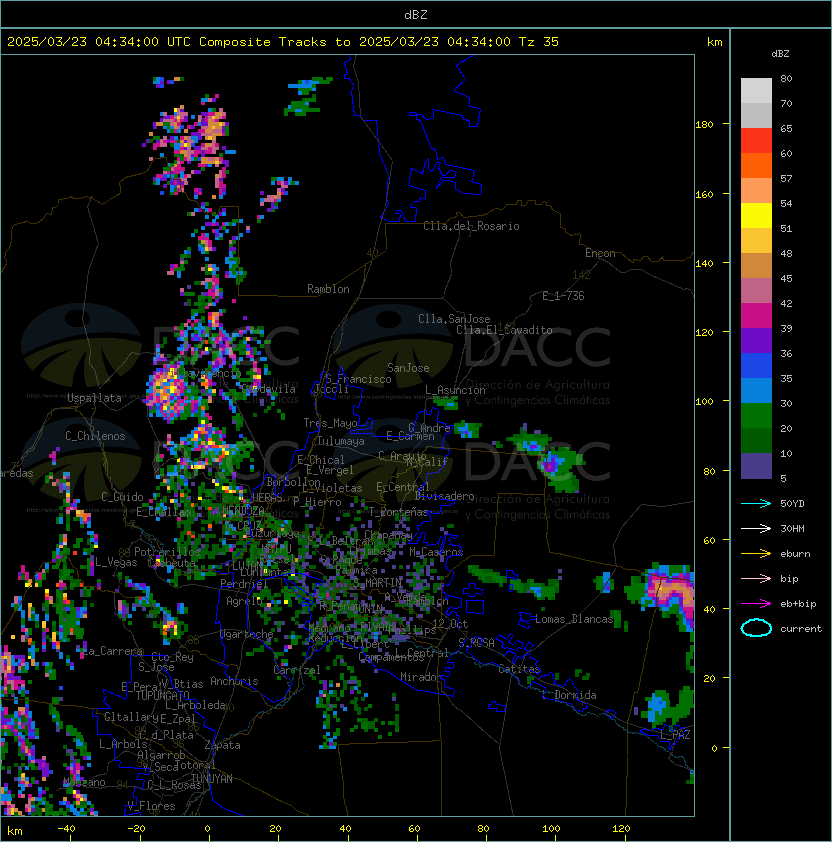Pick the bright yellow legend swatch
Viewport: 832px width, 842px height.
point(756,215)
